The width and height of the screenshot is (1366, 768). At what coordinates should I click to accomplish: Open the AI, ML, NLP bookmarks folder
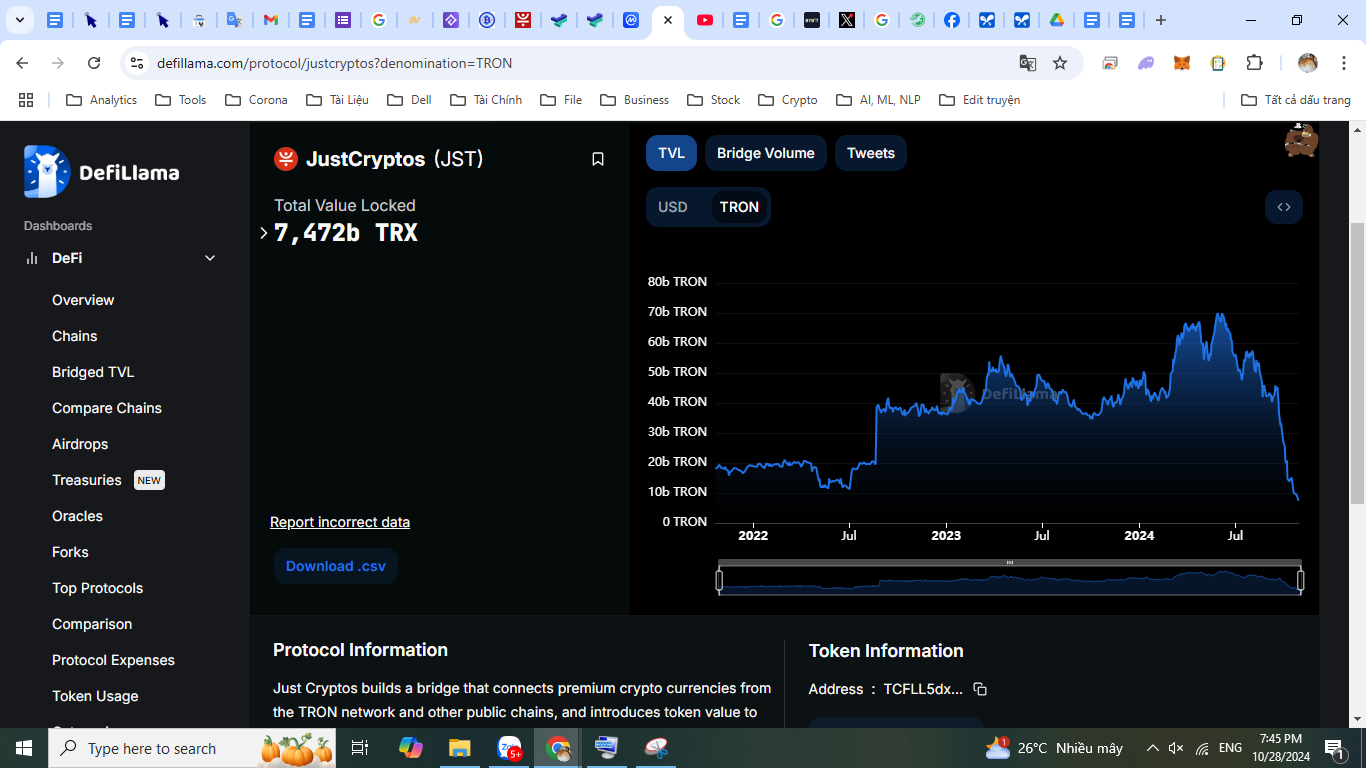(x=877, y=100)
